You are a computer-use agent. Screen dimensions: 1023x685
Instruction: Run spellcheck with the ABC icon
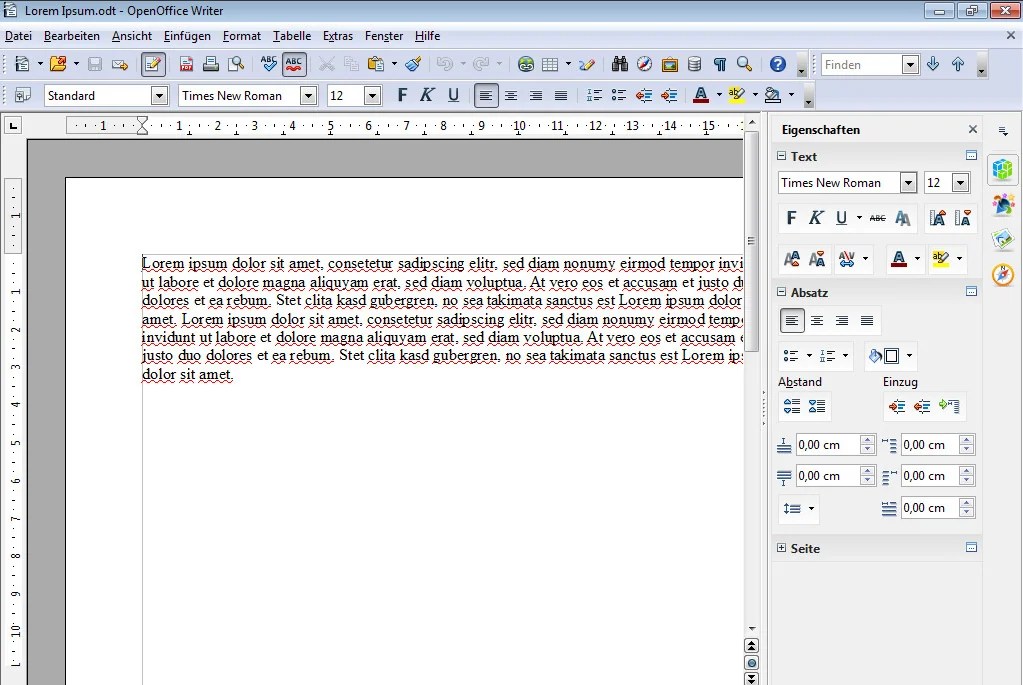pyautogui.click(x=267, y=63)
